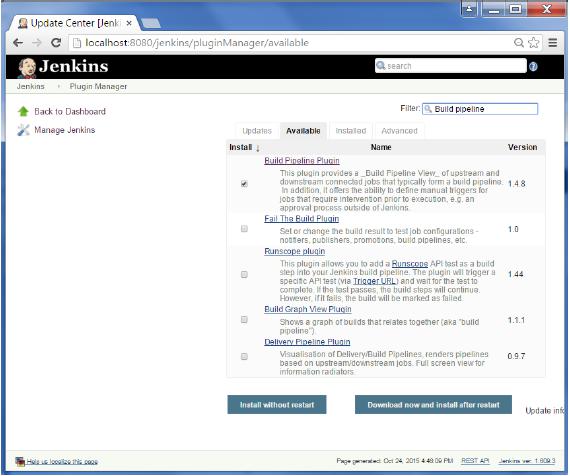570x476 pixels.
Task: Uncheck Build Pipeline Plugin install checkbox
Action: [244, 184]
